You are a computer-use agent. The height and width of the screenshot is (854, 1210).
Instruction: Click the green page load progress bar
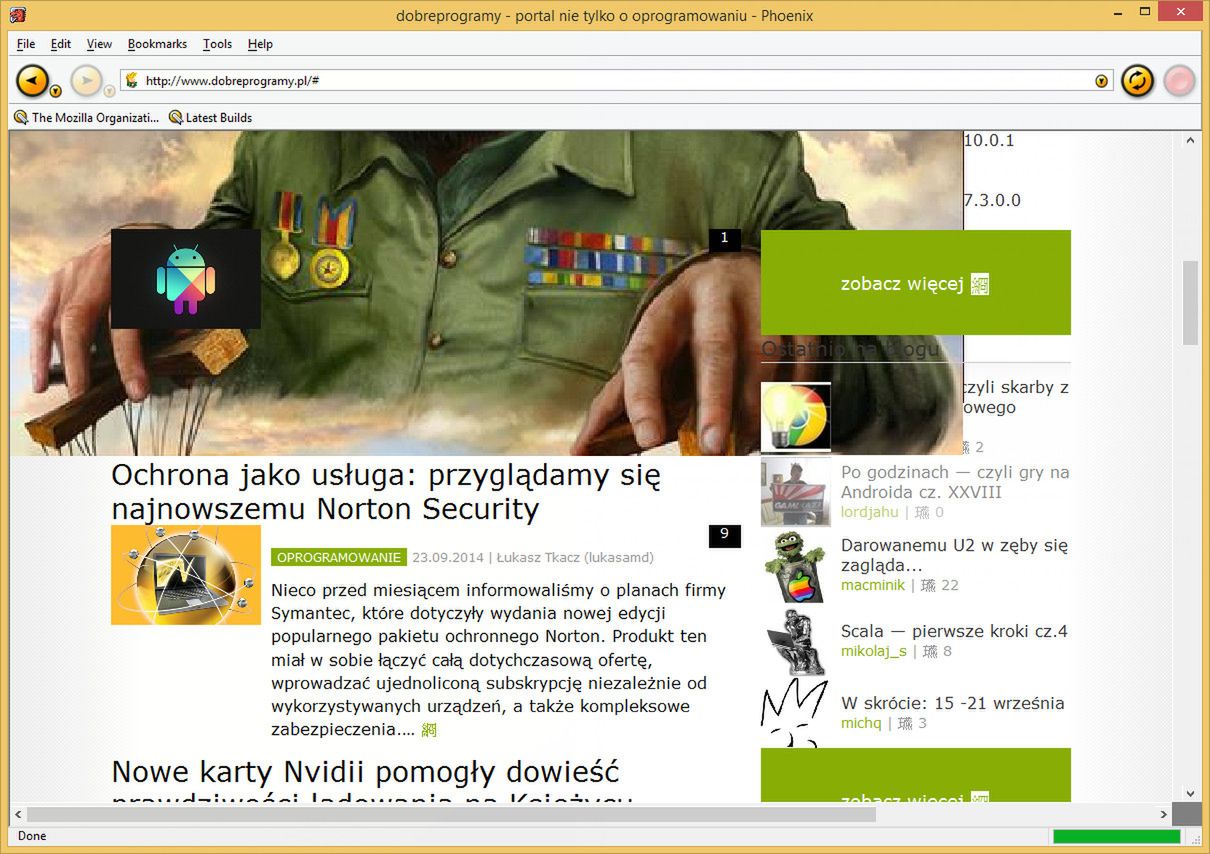(1117, 836)
